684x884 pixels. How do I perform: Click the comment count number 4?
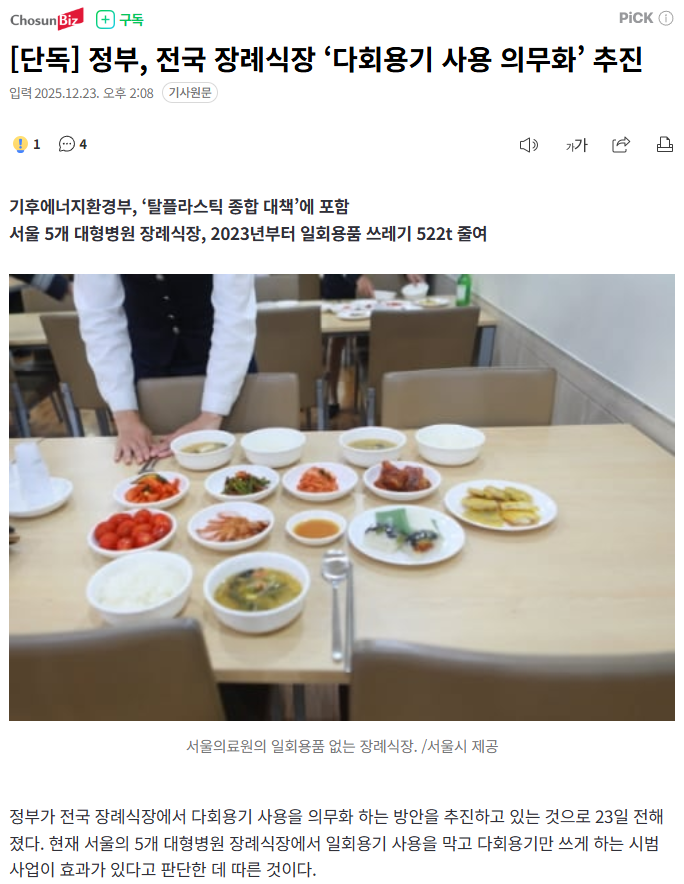pos(83,145)
